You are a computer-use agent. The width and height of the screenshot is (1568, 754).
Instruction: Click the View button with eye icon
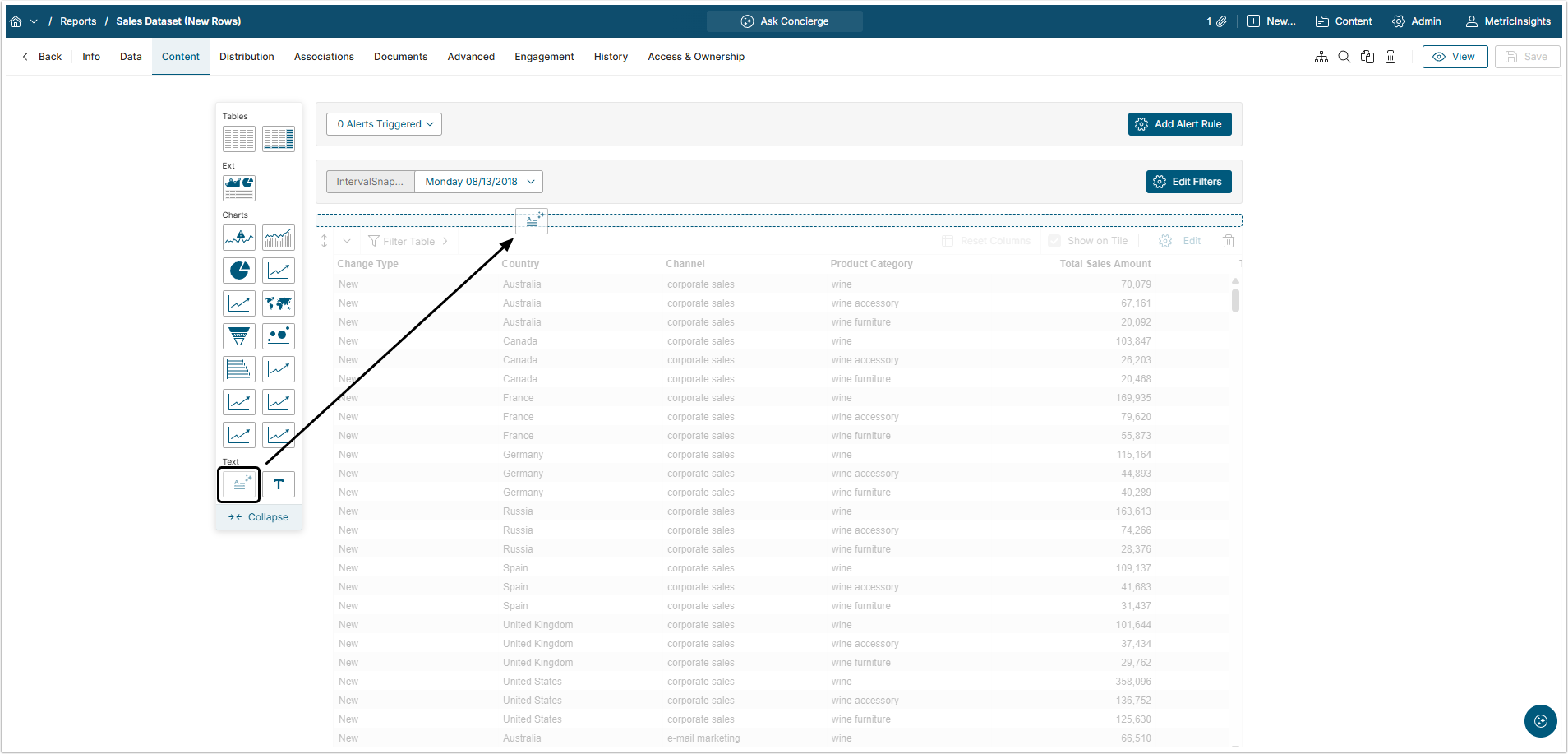1455,57
